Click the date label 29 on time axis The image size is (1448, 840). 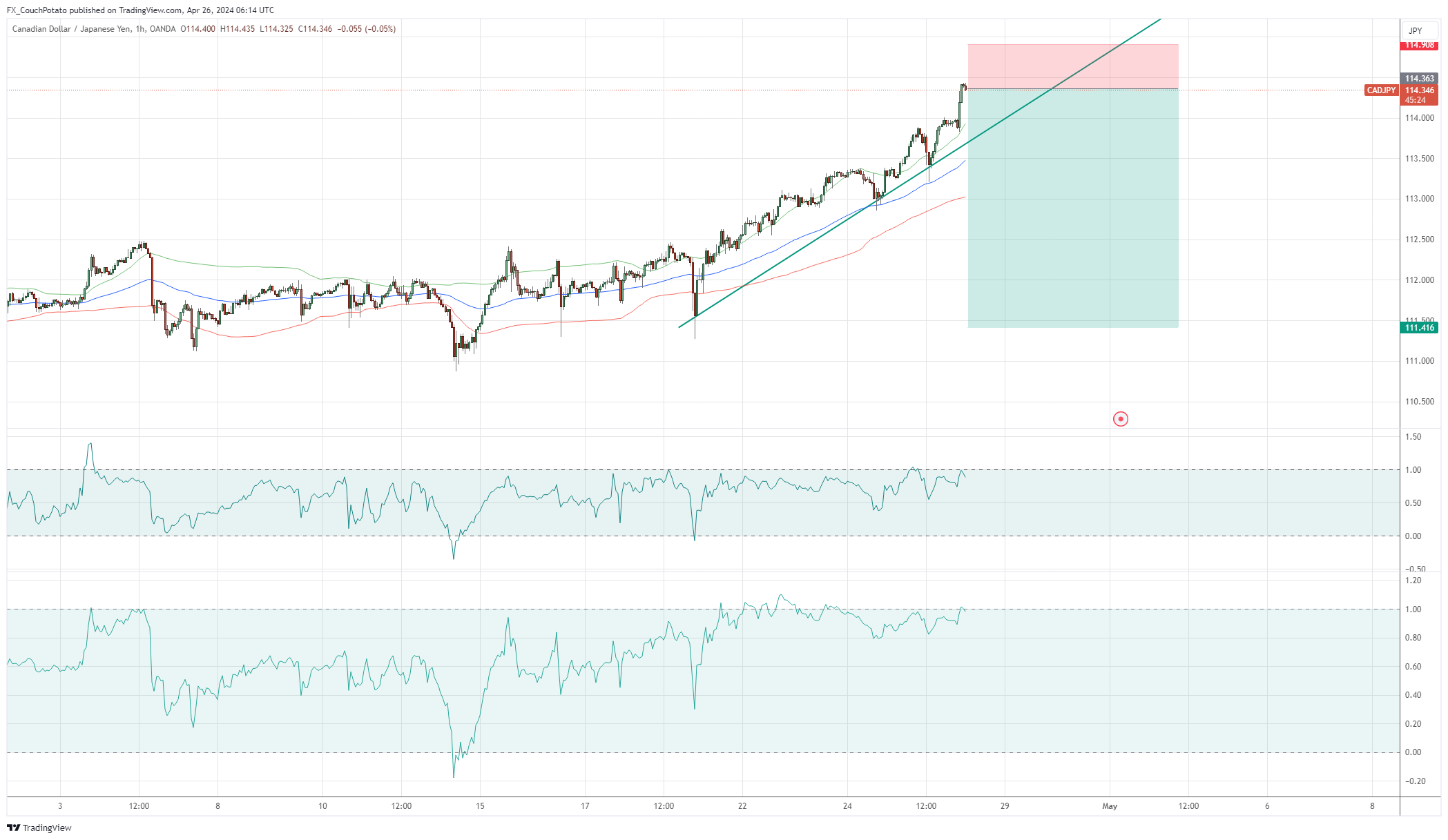click(x=1005, y=806)
